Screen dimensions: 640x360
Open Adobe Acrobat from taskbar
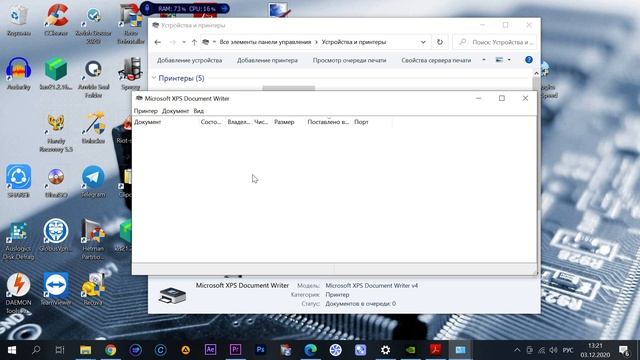tap(436, 350)
